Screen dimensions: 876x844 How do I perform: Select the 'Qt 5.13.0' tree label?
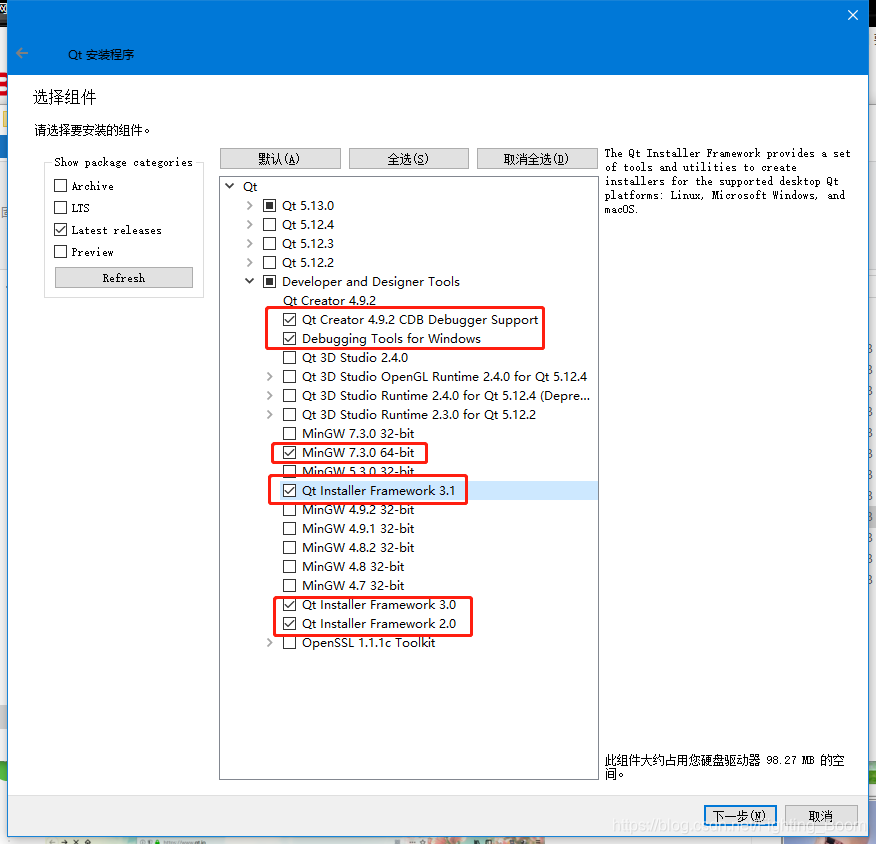pos(308,206)
